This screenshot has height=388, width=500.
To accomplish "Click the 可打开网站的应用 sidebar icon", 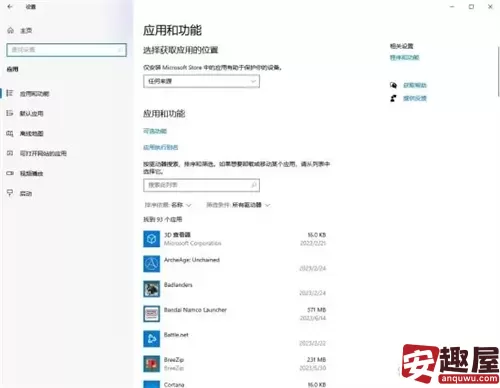I will 10,153.
